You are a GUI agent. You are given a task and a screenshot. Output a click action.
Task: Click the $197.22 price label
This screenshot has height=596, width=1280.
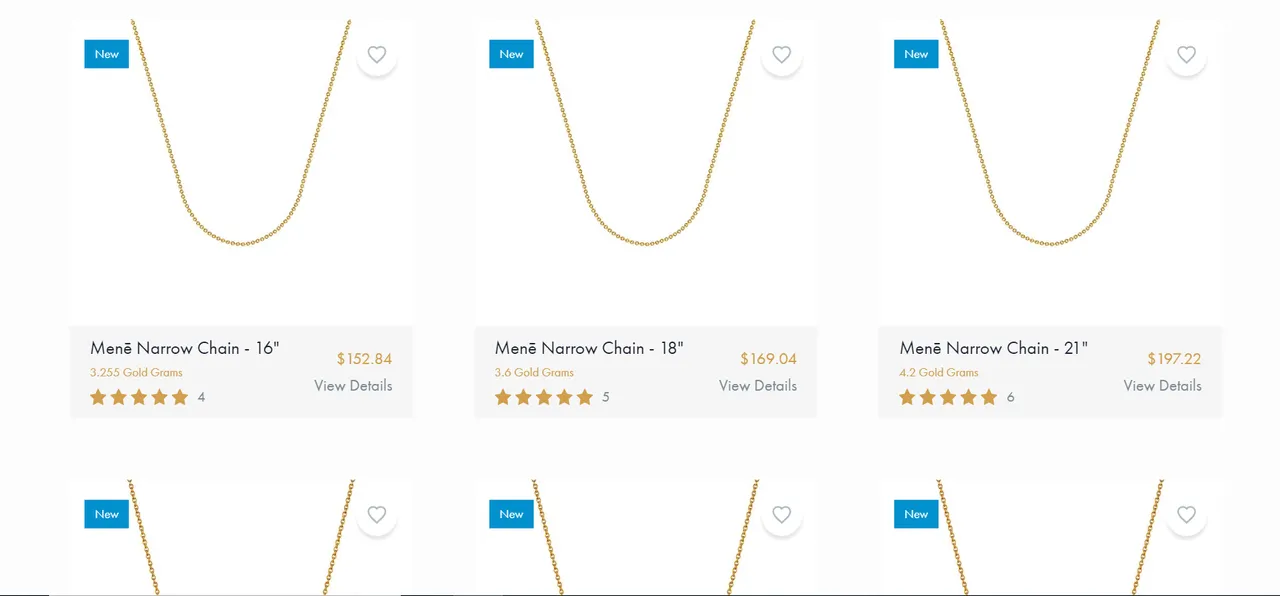coord(1174,359)
